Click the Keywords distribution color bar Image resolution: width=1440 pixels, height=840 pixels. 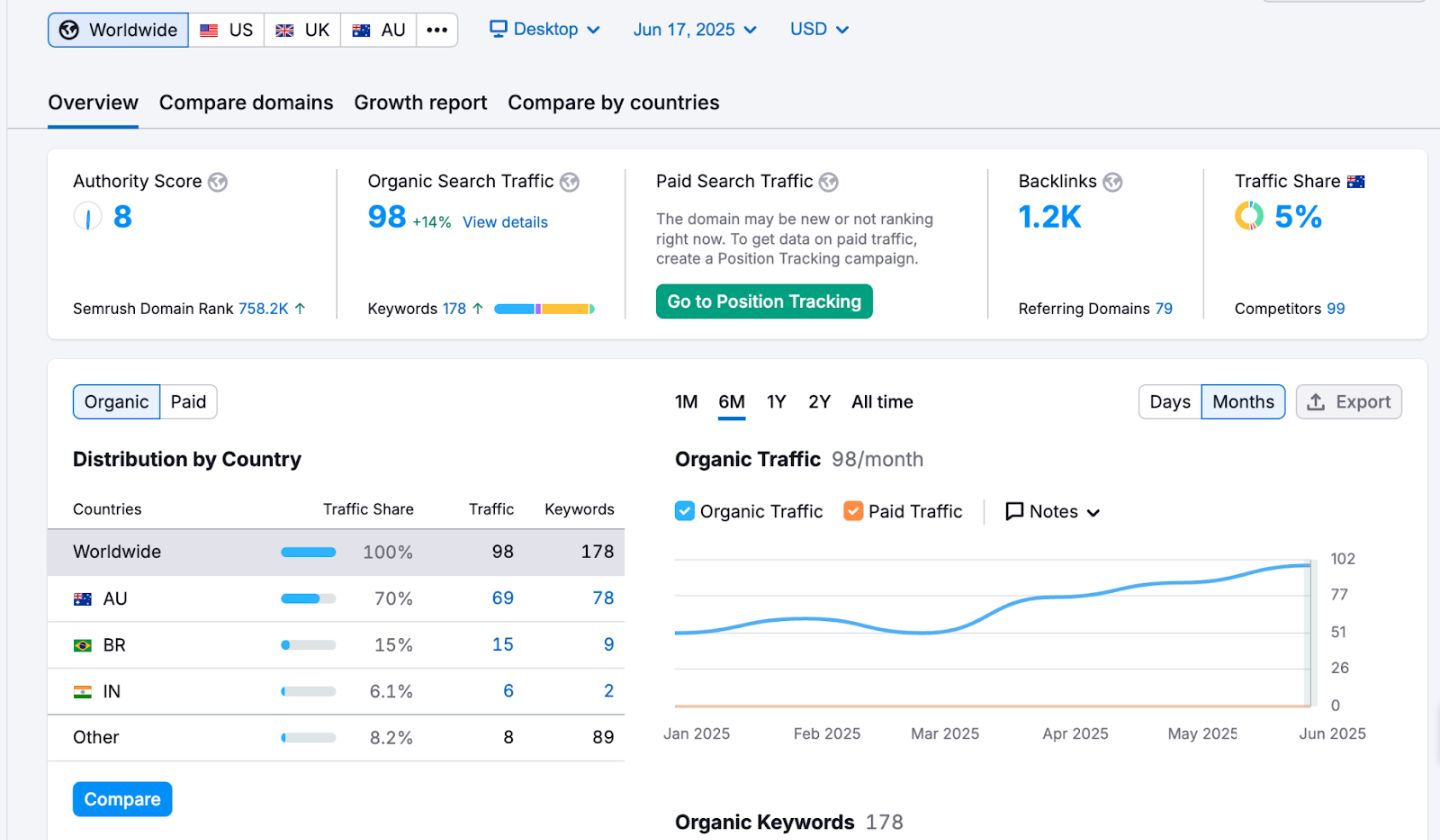(544, 309)
